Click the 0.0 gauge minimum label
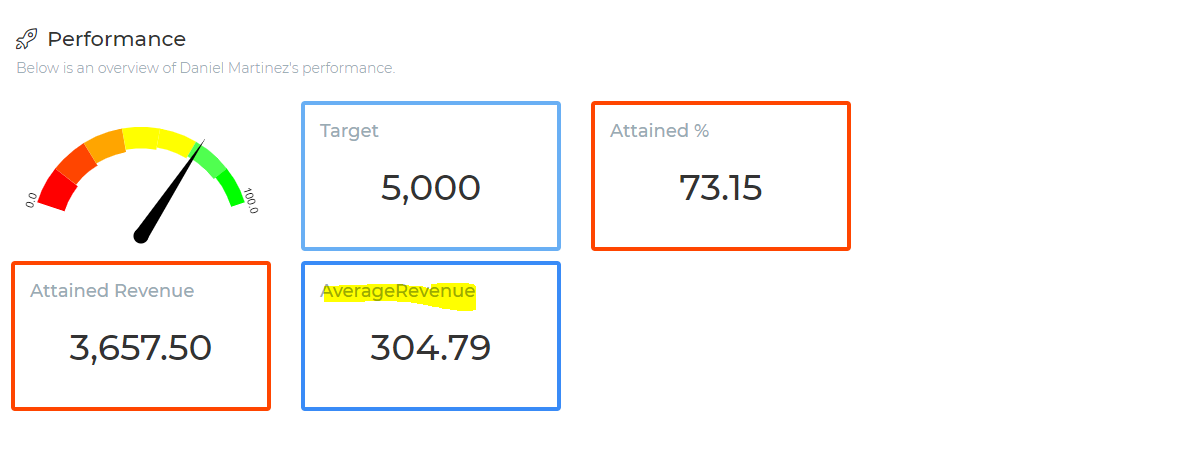 coord(31,201)
